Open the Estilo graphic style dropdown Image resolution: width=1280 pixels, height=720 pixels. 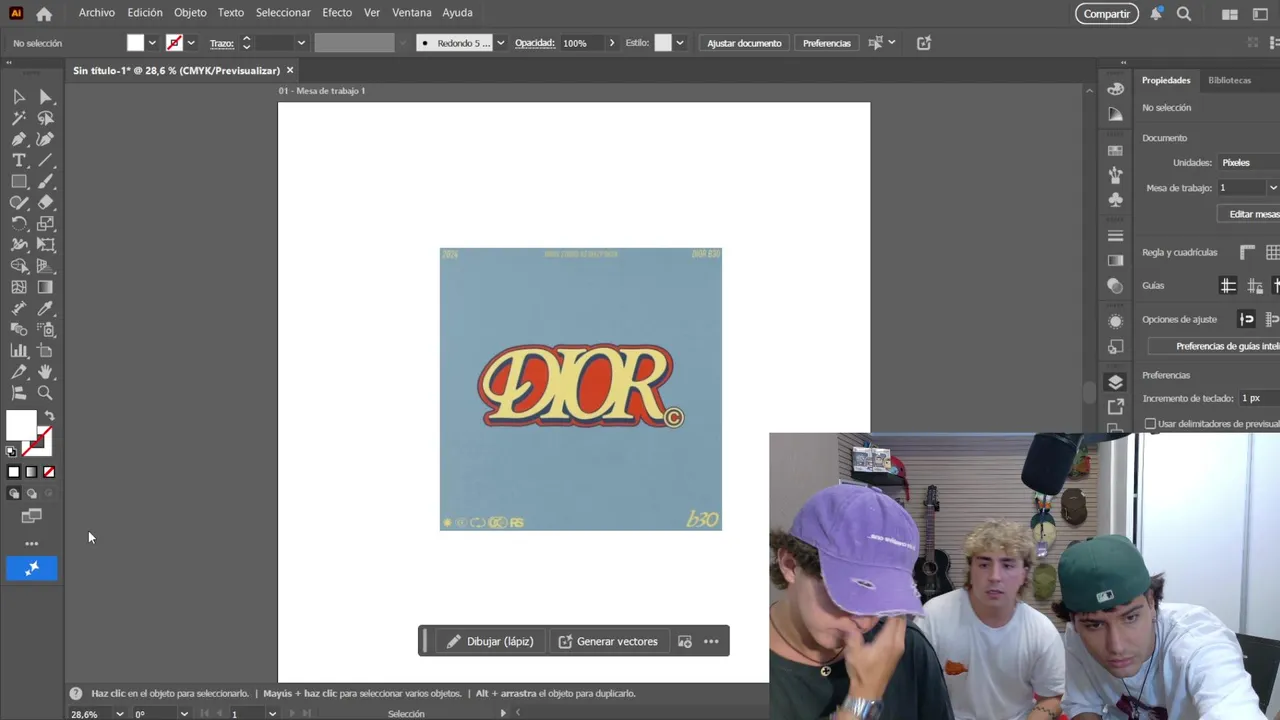[680, 43]
